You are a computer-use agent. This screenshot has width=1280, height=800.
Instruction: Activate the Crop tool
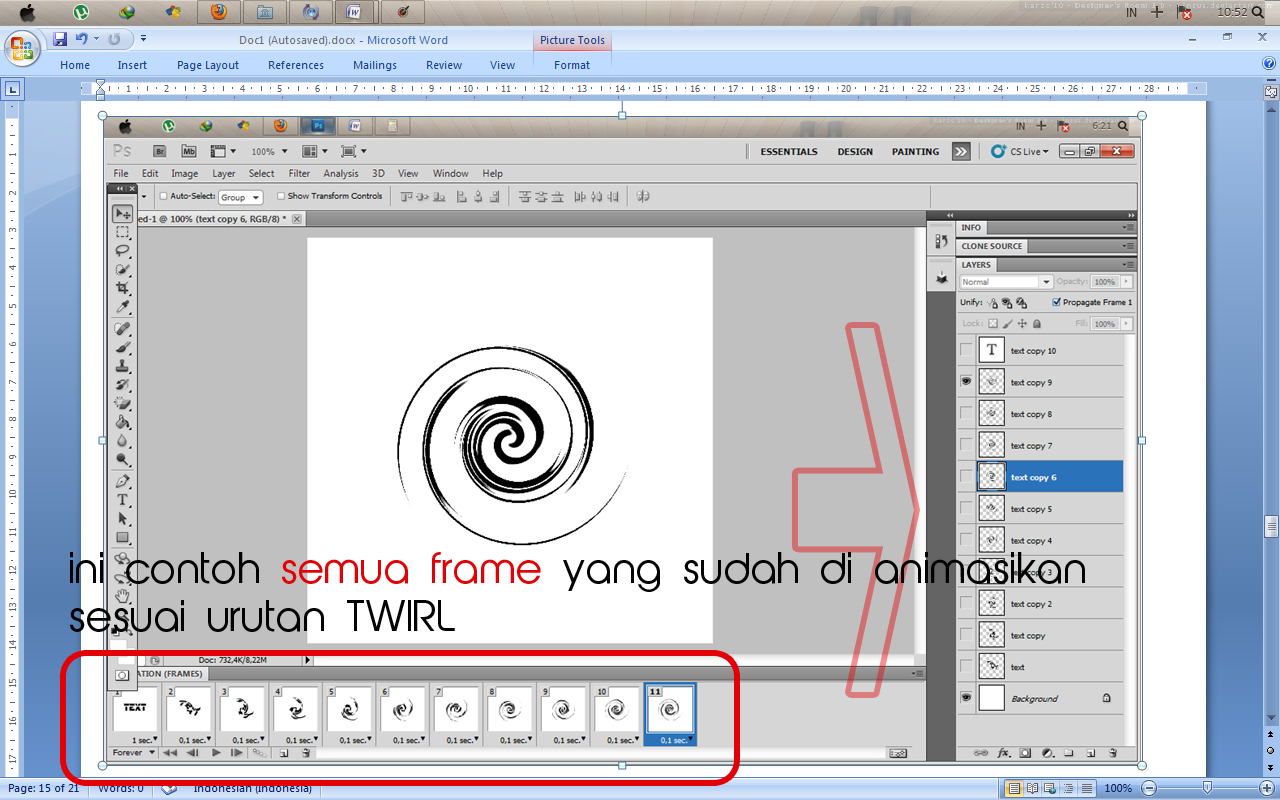click(122, 287)
